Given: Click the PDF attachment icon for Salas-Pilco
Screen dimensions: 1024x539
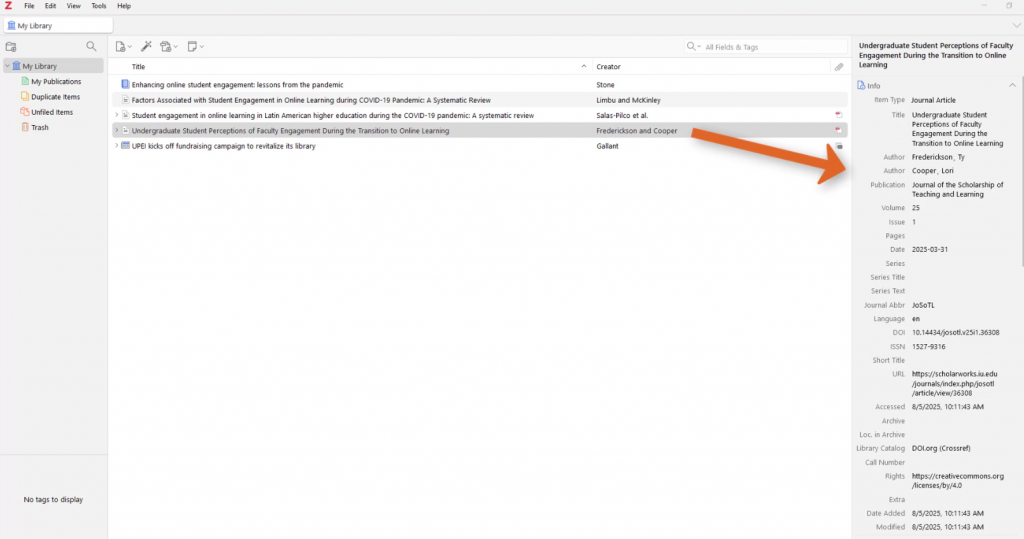Looking at the screenshot, I should pos(838,115).
